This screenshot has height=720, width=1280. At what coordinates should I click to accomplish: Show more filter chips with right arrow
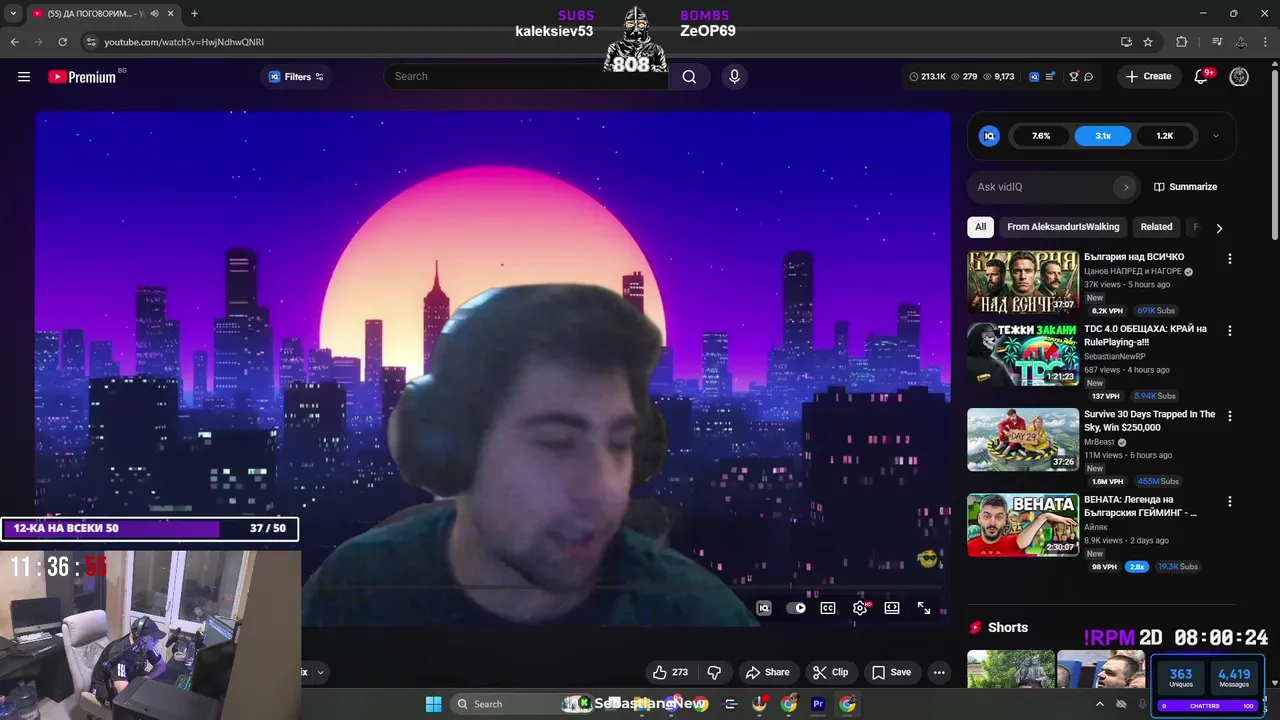pyautogui.click(x=1218, y=228)
